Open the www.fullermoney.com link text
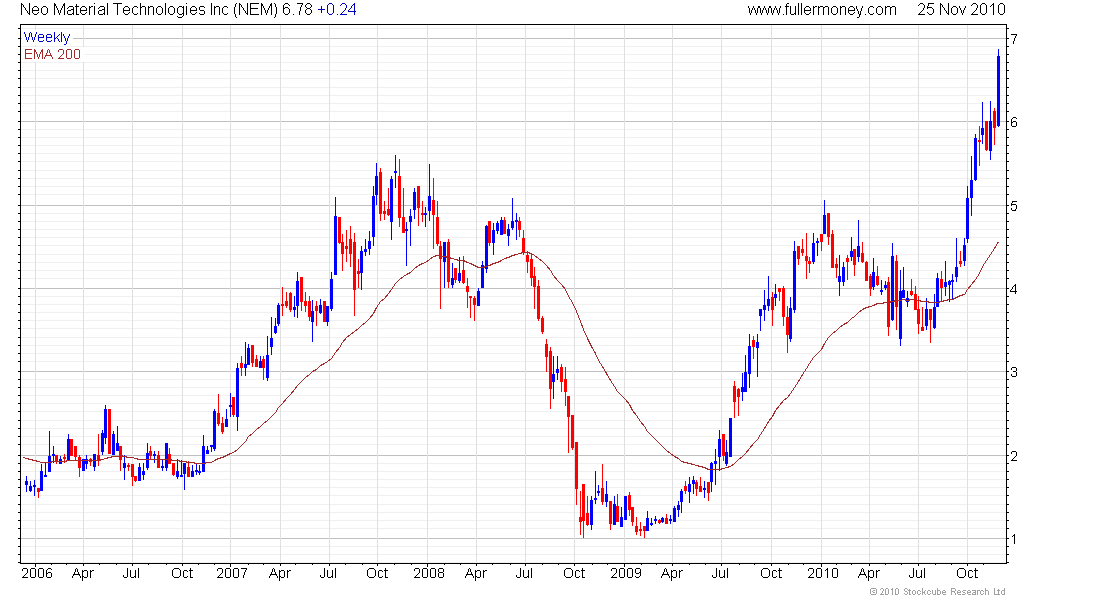Screen dimensions: 1100x600 click(x=821, y=10)
